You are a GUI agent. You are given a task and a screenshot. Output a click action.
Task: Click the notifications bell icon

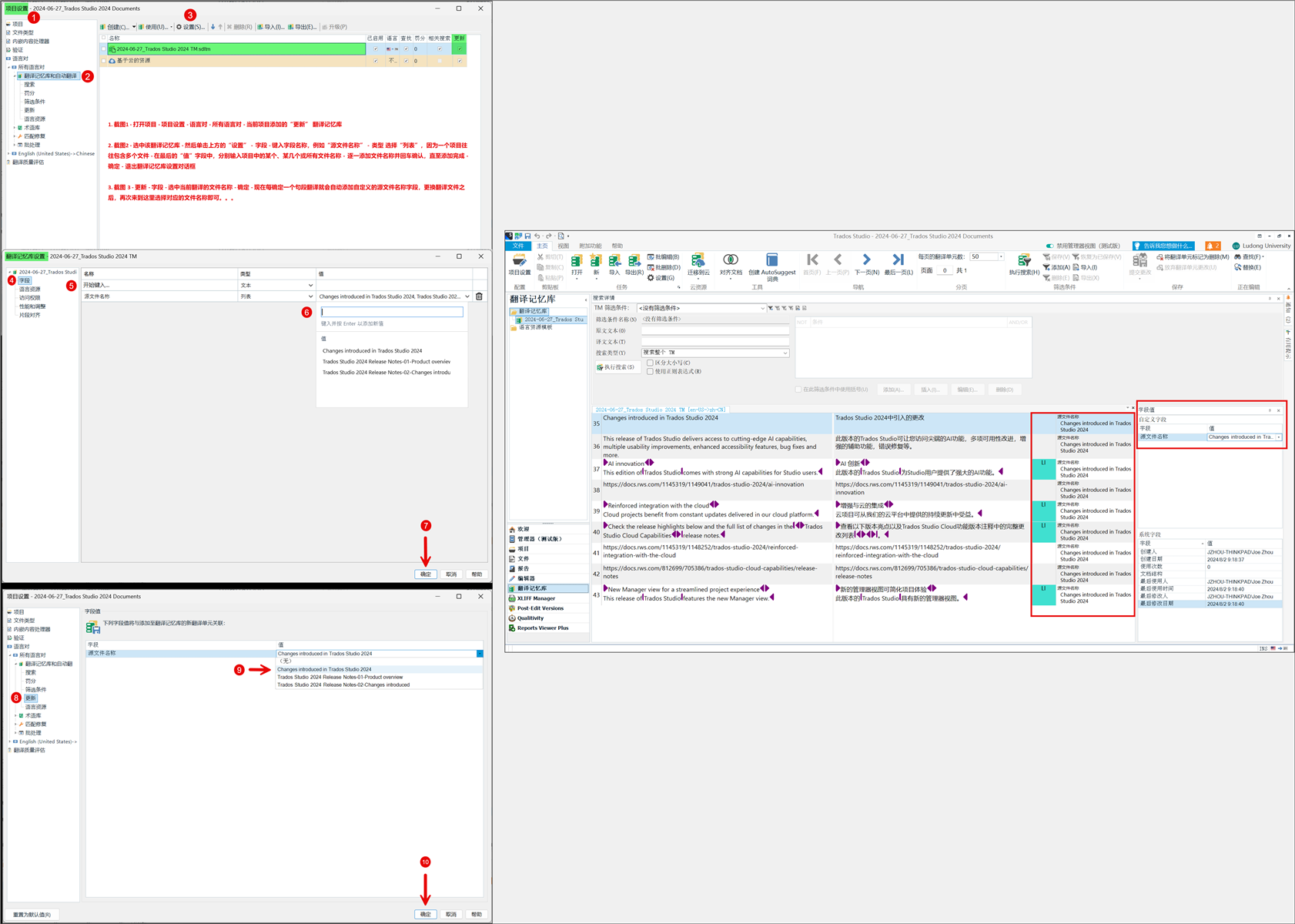pyautogui.click(x=1213, y=246)
